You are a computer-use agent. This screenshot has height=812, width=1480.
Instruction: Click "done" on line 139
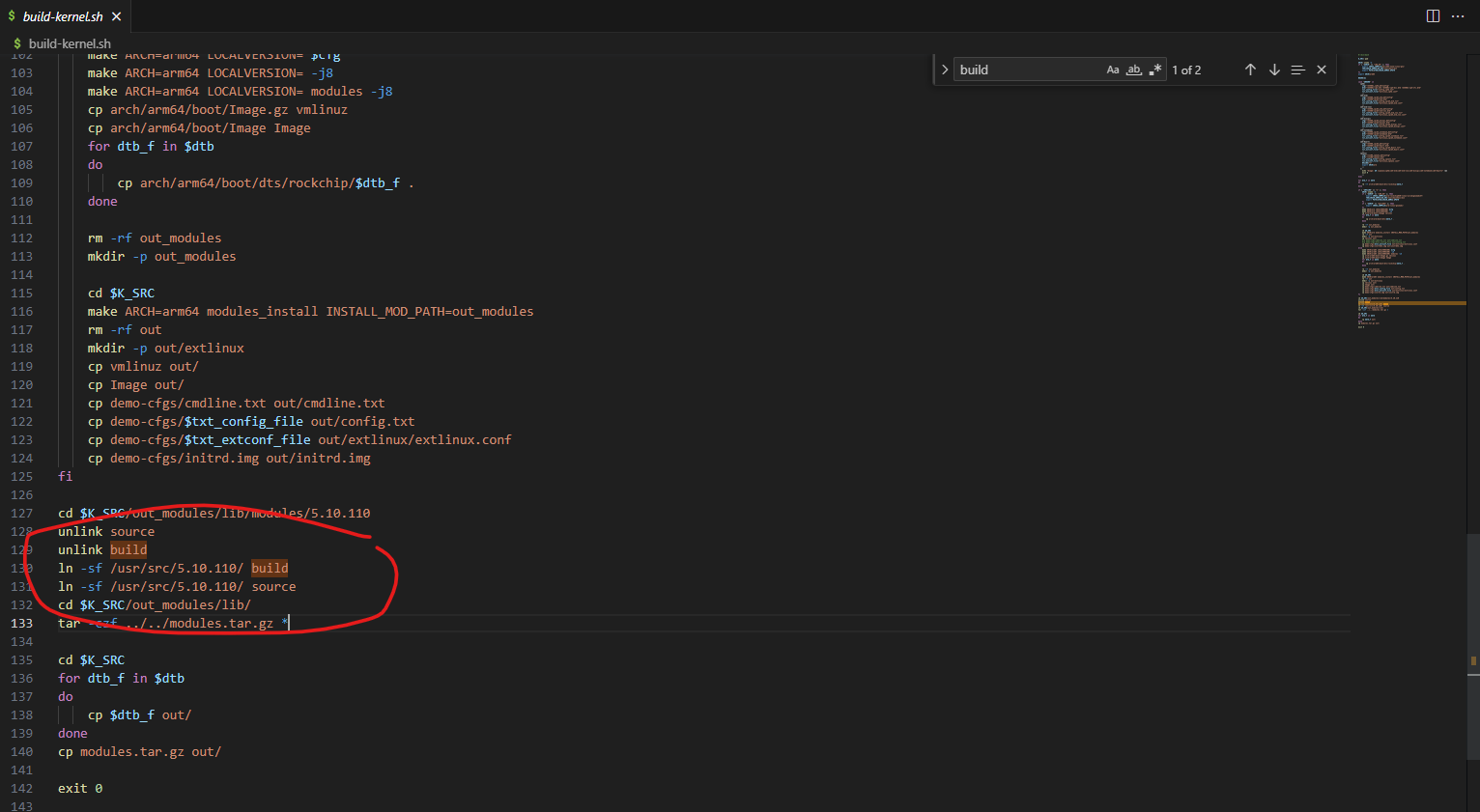tap(72, 733)
